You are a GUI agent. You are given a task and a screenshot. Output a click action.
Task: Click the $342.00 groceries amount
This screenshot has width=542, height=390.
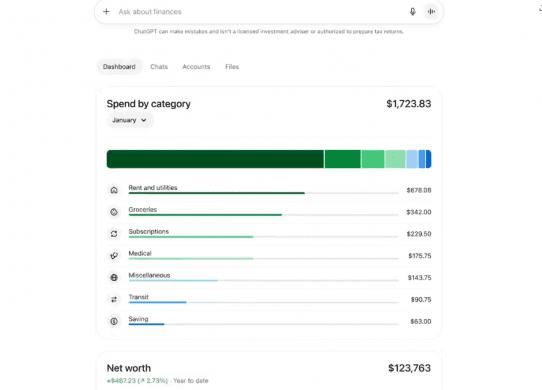(x=419, y=212)
